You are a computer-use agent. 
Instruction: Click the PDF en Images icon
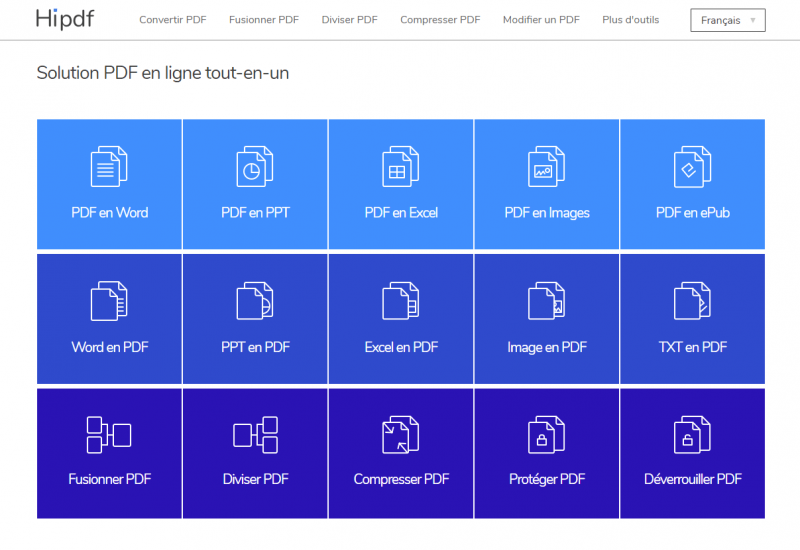547,166
